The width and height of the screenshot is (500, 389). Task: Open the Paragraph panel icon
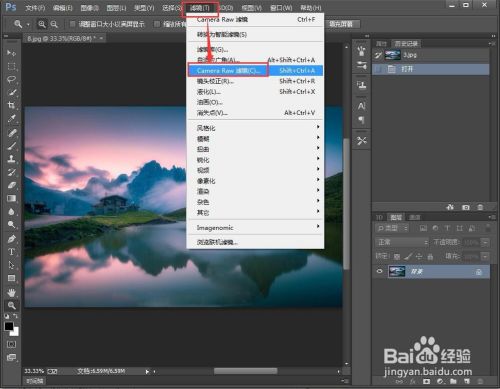361,119
